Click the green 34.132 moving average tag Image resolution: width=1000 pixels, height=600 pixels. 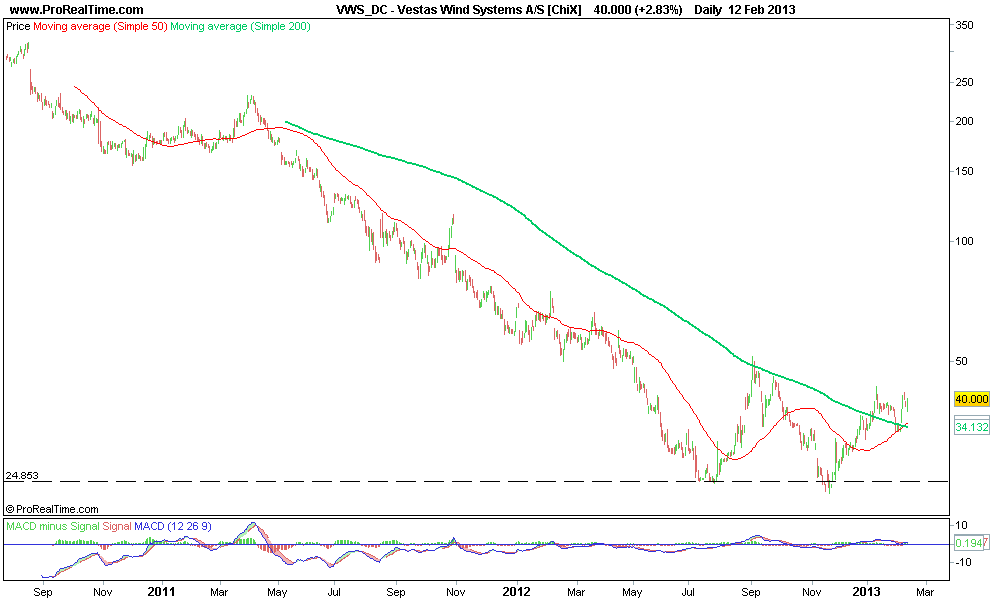click(971, 427)
